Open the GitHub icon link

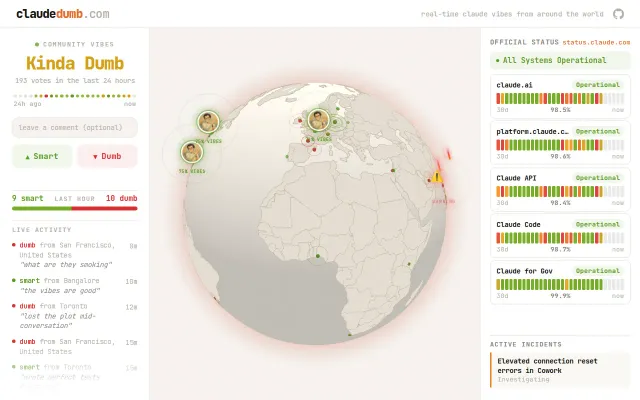618,14
